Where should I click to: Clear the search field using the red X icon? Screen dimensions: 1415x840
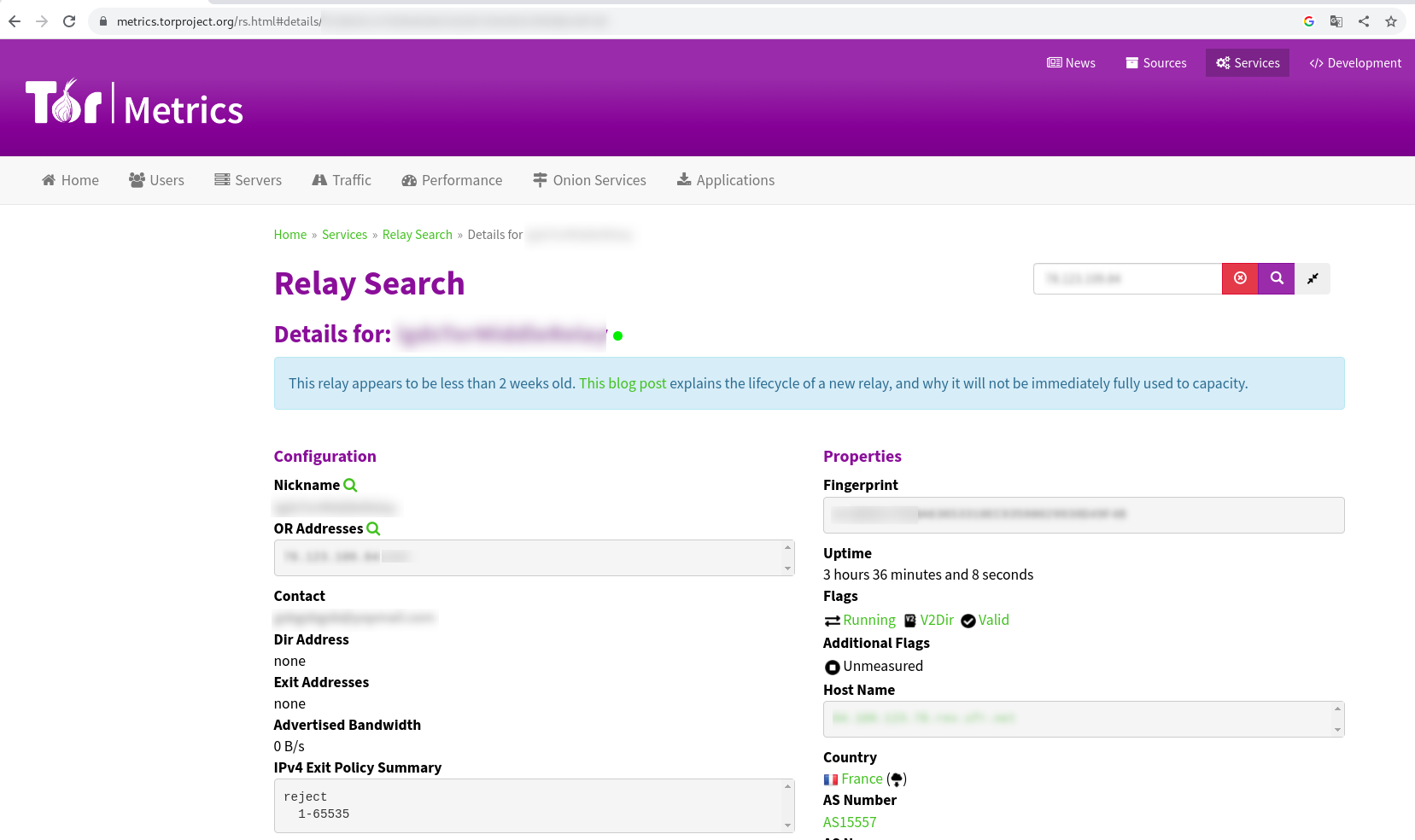[1240, 278]
